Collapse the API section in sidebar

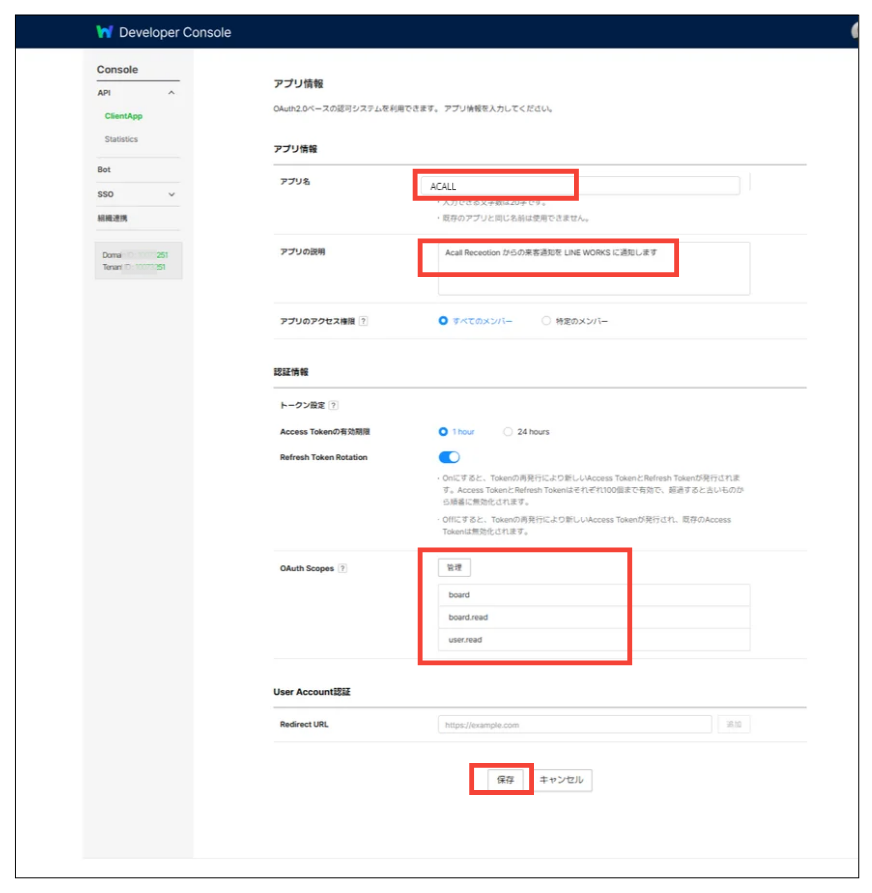171,93
